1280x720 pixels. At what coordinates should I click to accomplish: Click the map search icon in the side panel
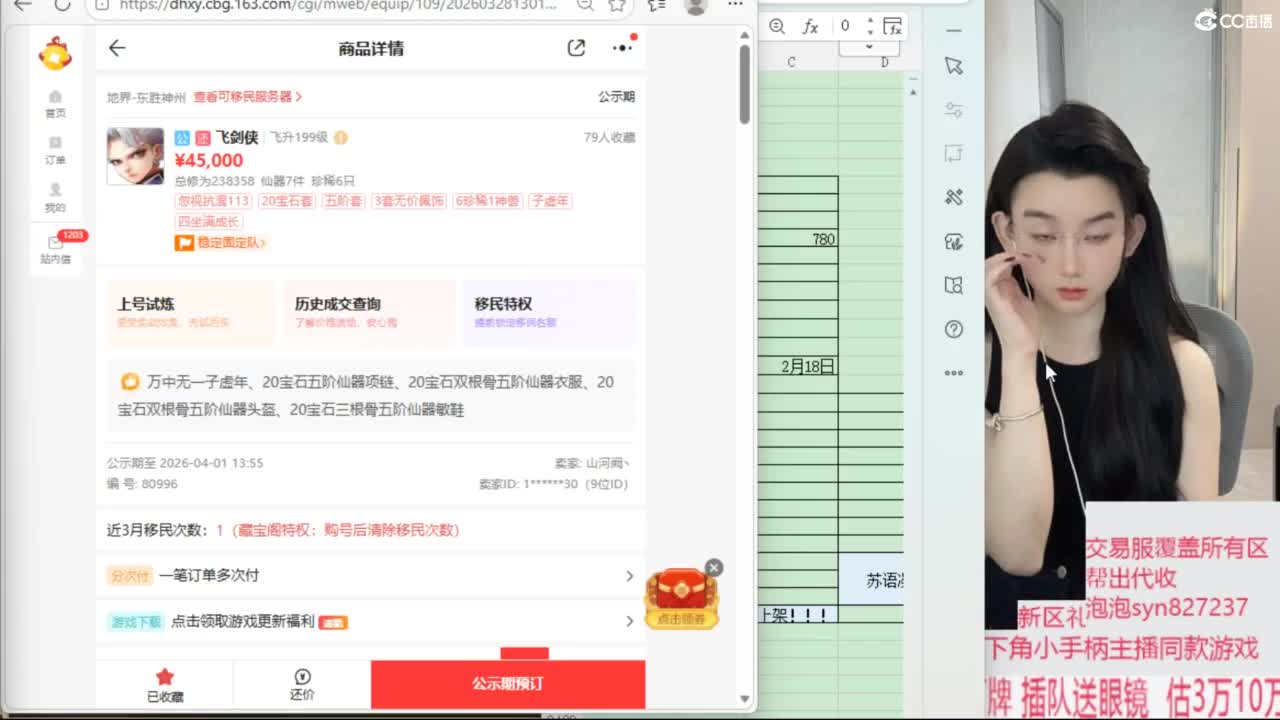(x=954, y=286)
